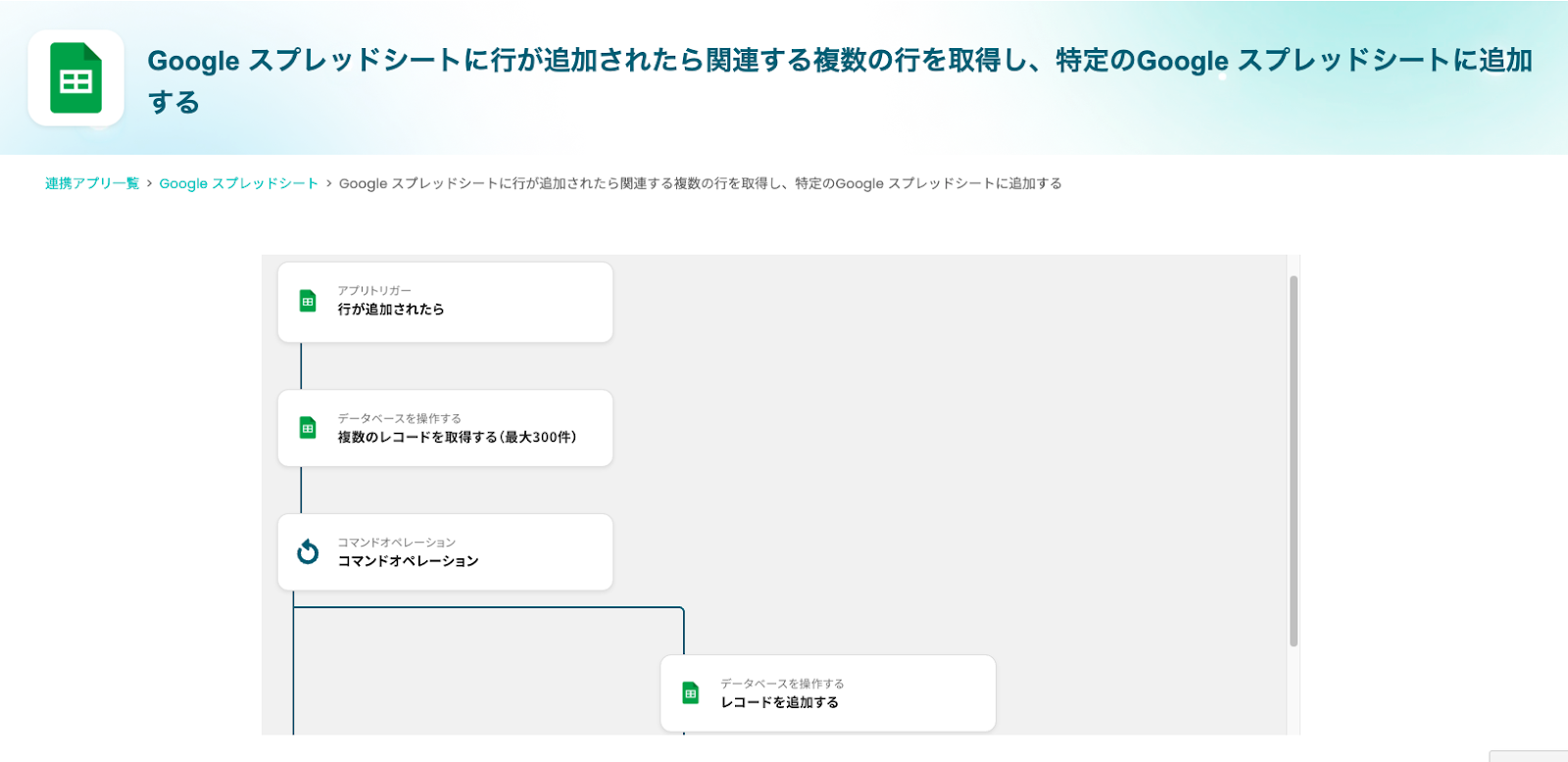This screenshot has width=1568, height=762.
Task: Open the レコードを追加する step title
Action: (x=779, y=702)
